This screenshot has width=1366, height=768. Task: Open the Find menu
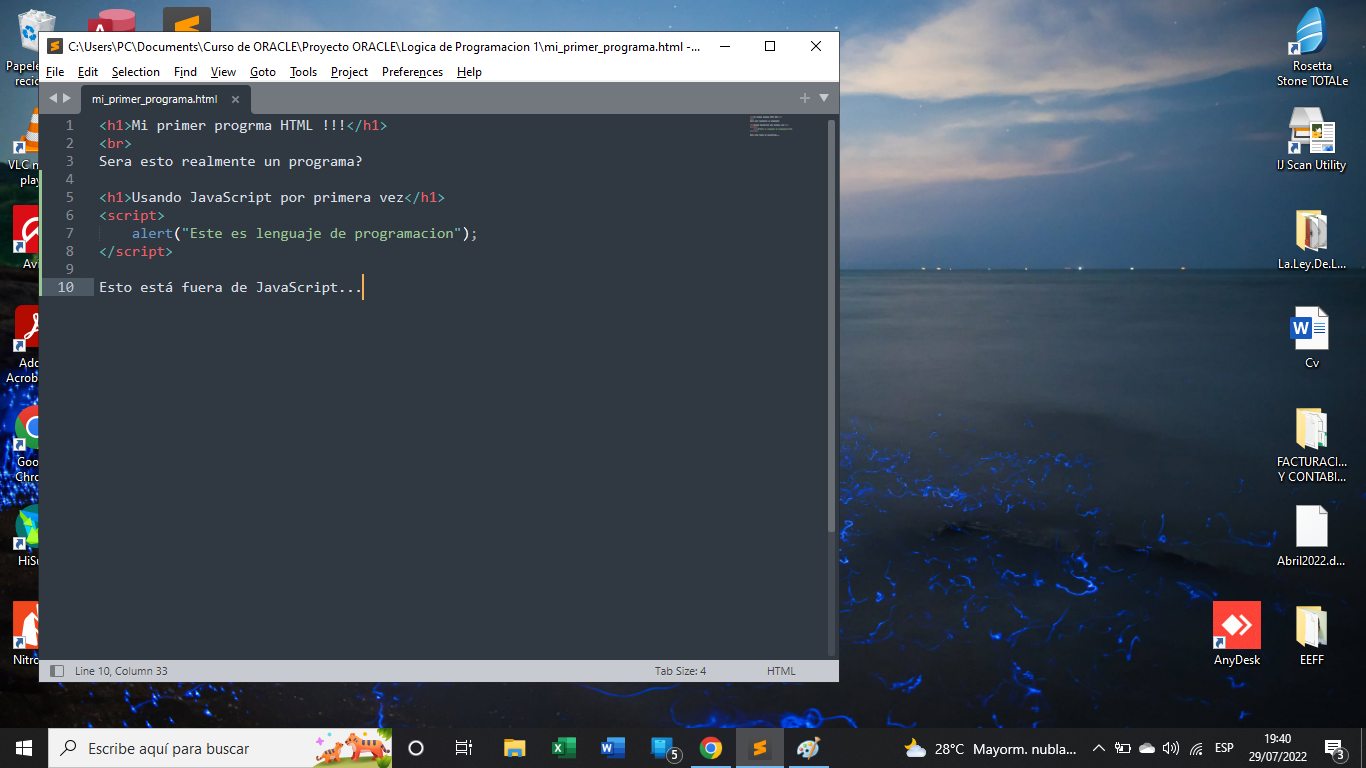pyautogui.click(x=185, y=72)
